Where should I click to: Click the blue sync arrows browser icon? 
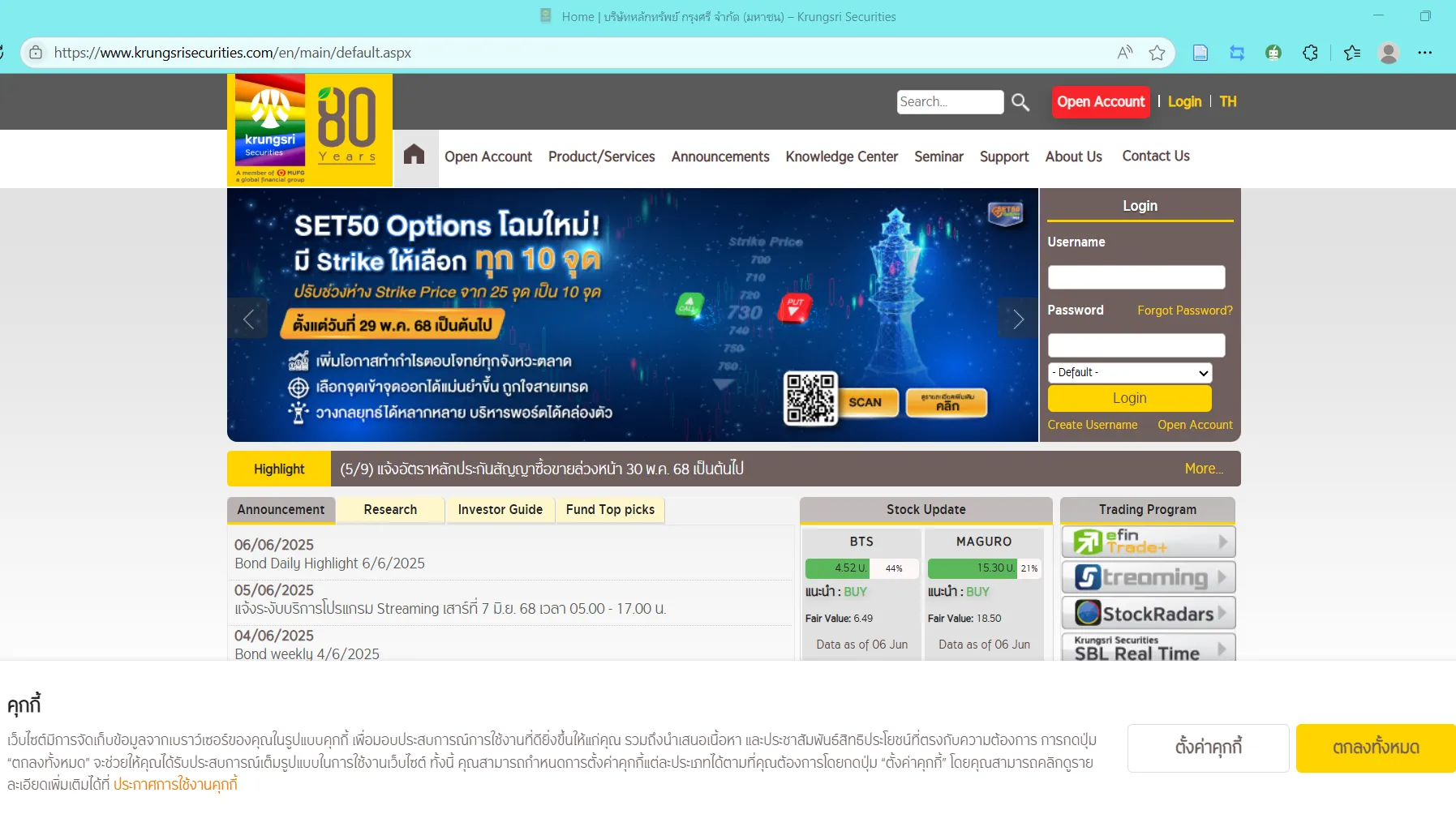click(x=1237, y=53)
